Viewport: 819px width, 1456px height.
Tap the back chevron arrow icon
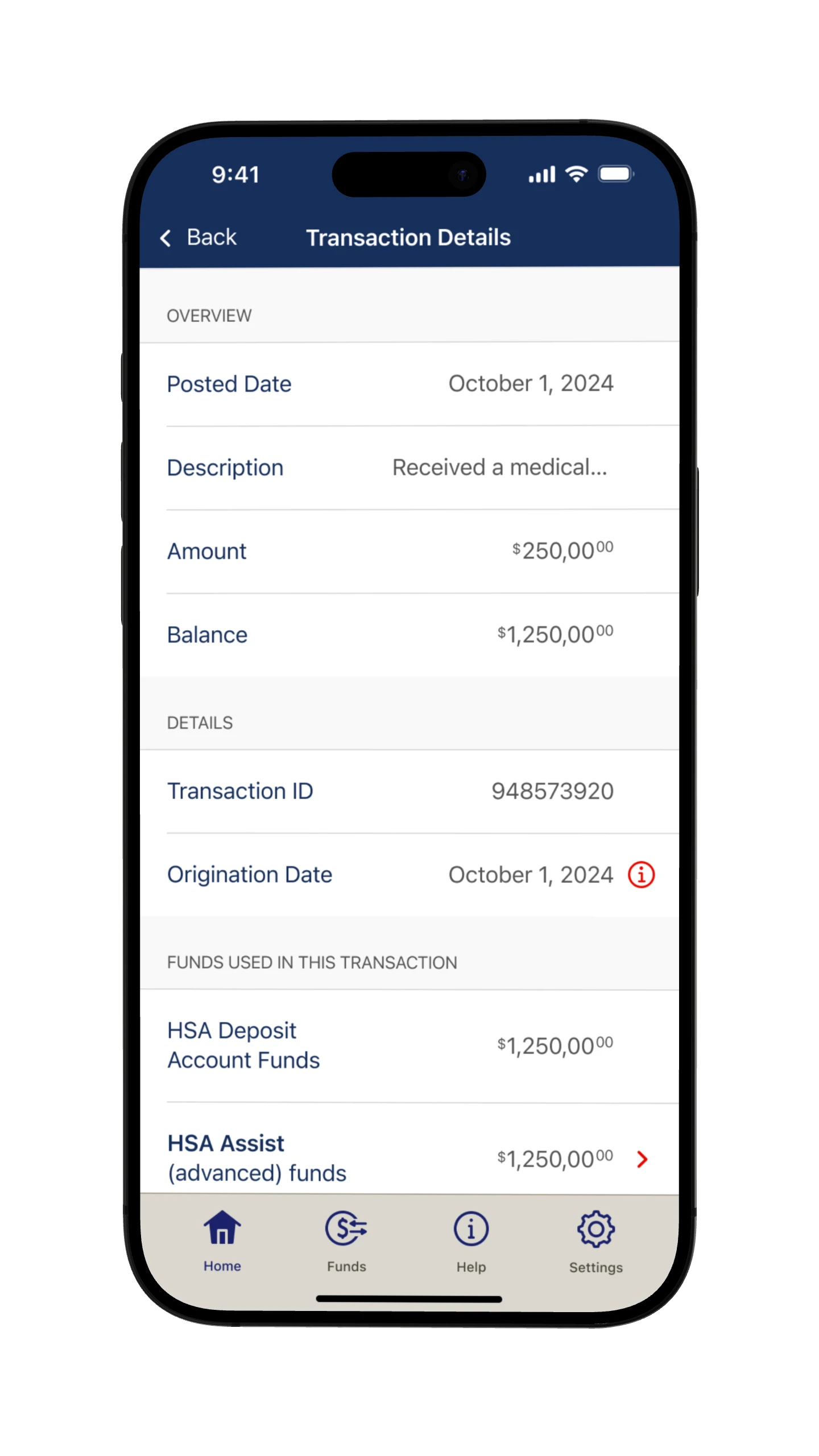pos(166,238)
